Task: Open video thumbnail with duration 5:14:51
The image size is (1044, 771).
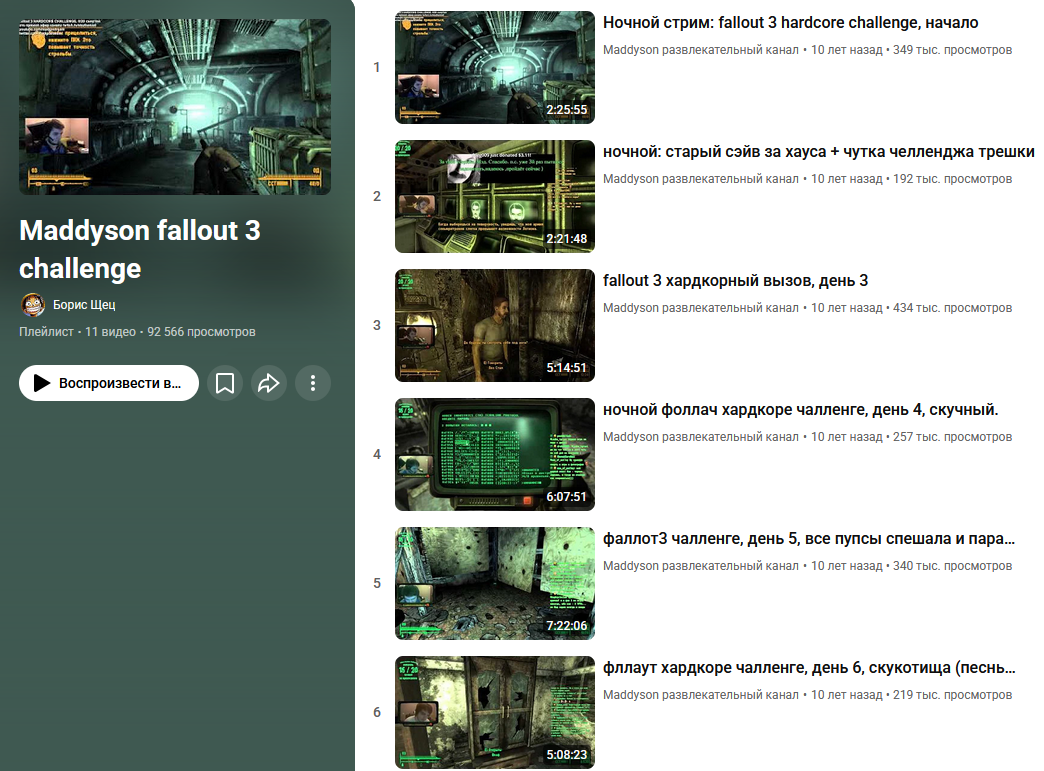Action: [495, 326]
